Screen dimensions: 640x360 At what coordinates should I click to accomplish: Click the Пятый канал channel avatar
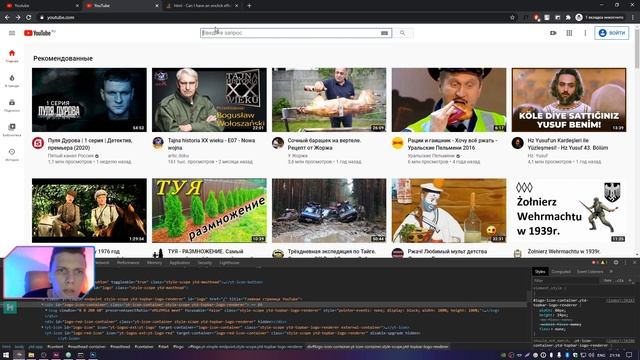point(38,143)
